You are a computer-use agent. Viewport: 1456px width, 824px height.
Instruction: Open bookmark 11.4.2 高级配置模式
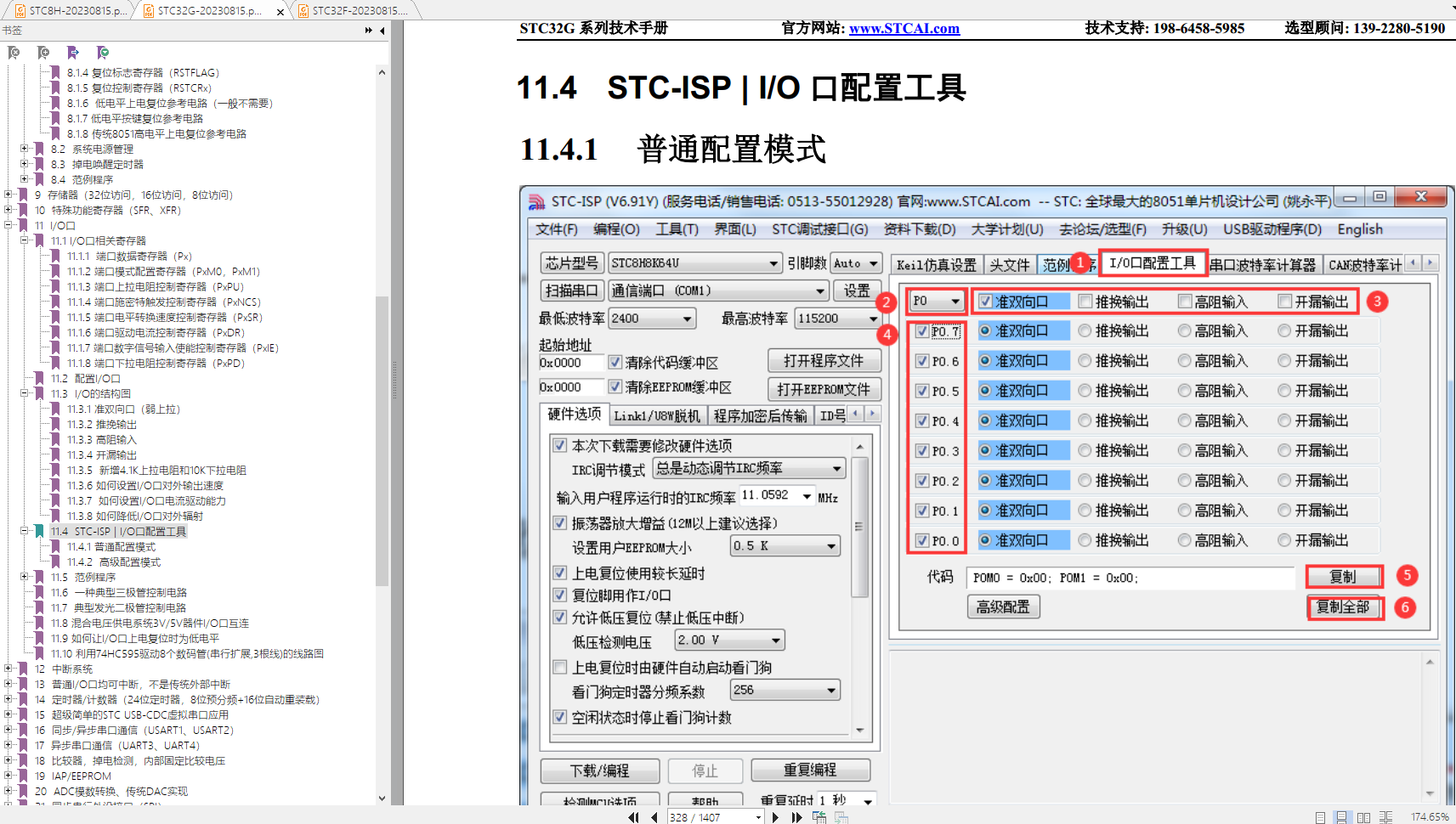click(114, 562)
